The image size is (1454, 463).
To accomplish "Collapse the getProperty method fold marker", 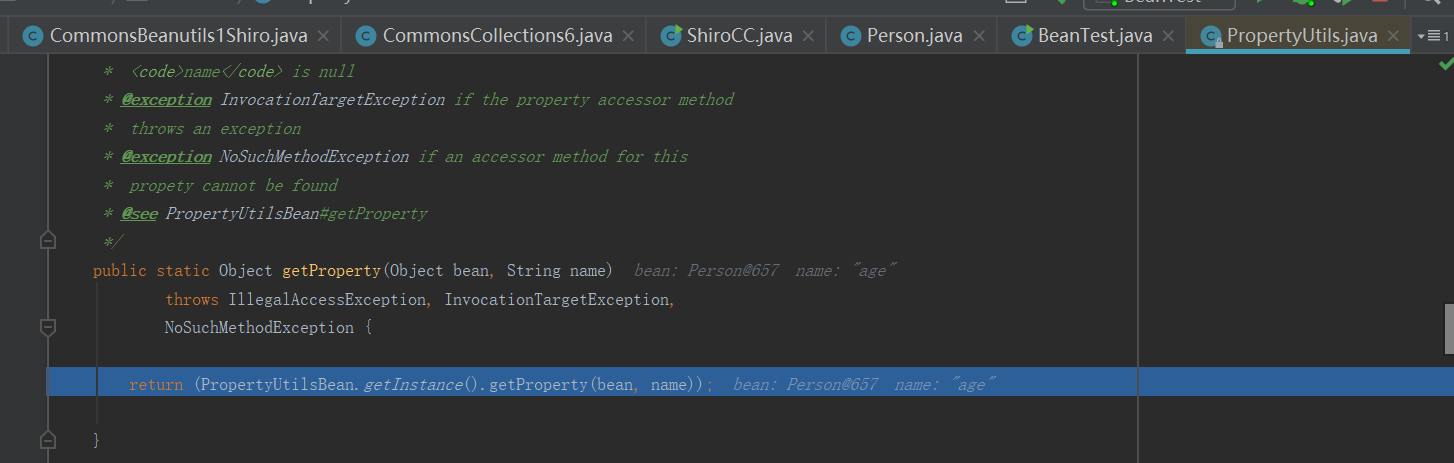I will tap(47, 327).
